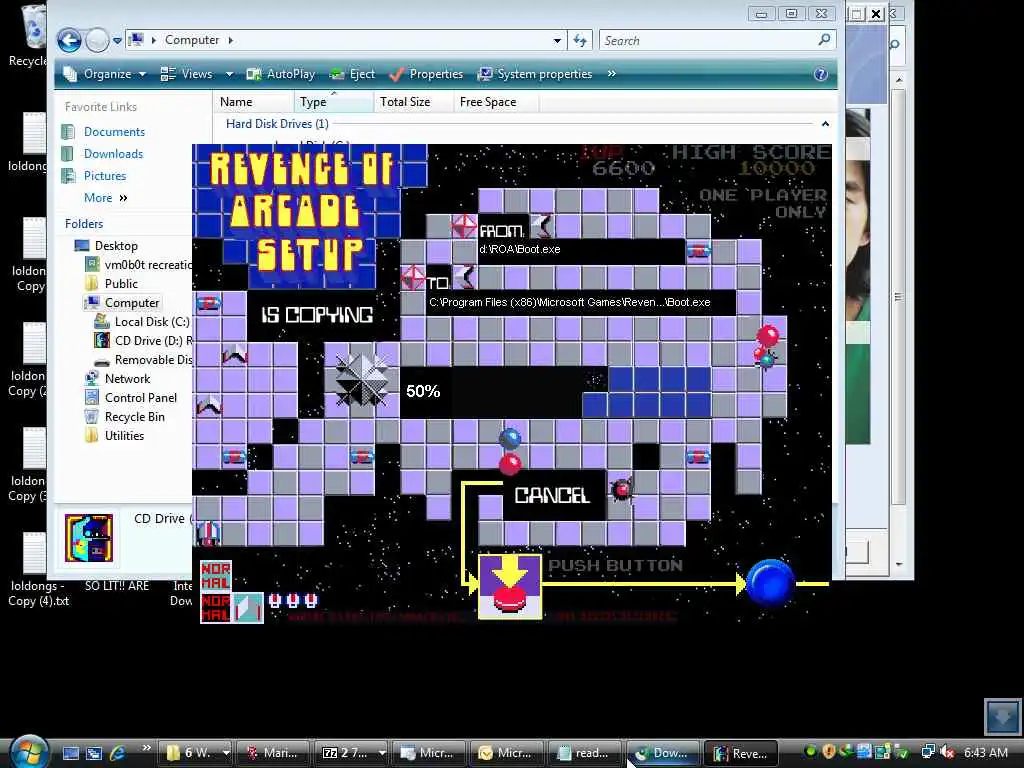Open the recent pages dropdown arrow
Screen dimensions: 1024x768
[x=117, y=40]
